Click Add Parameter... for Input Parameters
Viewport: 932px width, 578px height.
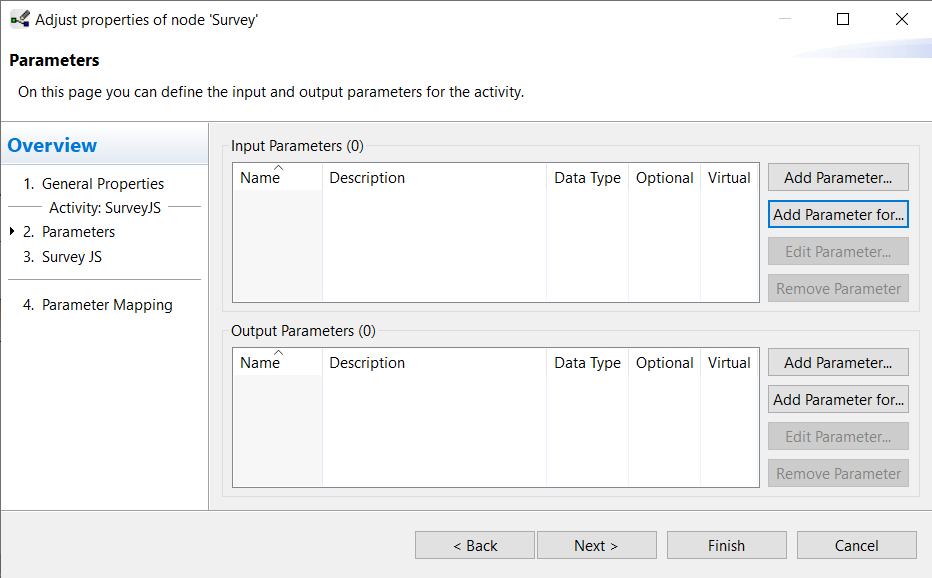pyautogui.click(x=838, y=178)
